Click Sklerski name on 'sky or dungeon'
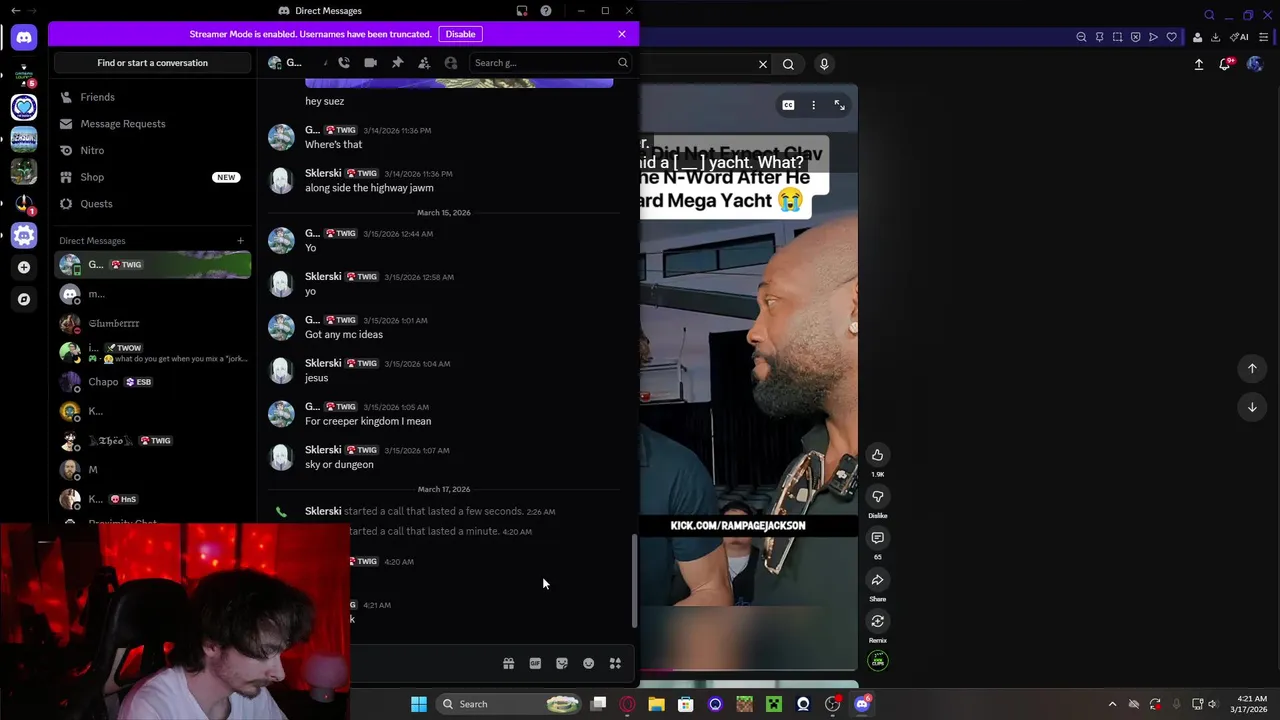 coord(323,450)
